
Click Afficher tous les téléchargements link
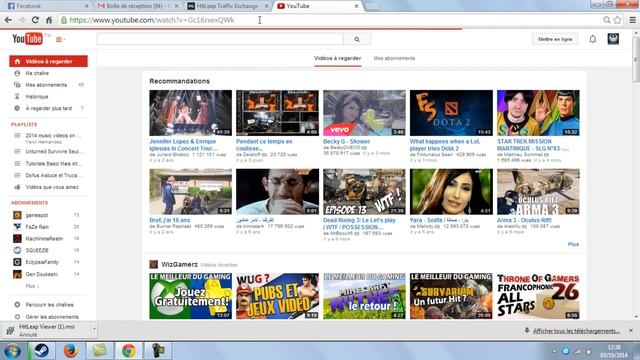click(576, 331)
